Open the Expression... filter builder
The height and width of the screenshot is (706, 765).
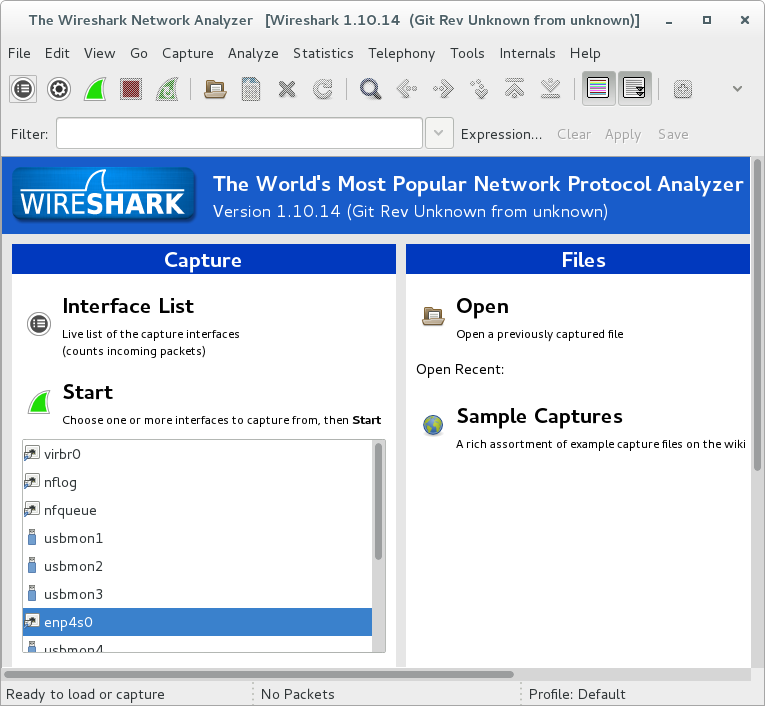pos(501,134)
